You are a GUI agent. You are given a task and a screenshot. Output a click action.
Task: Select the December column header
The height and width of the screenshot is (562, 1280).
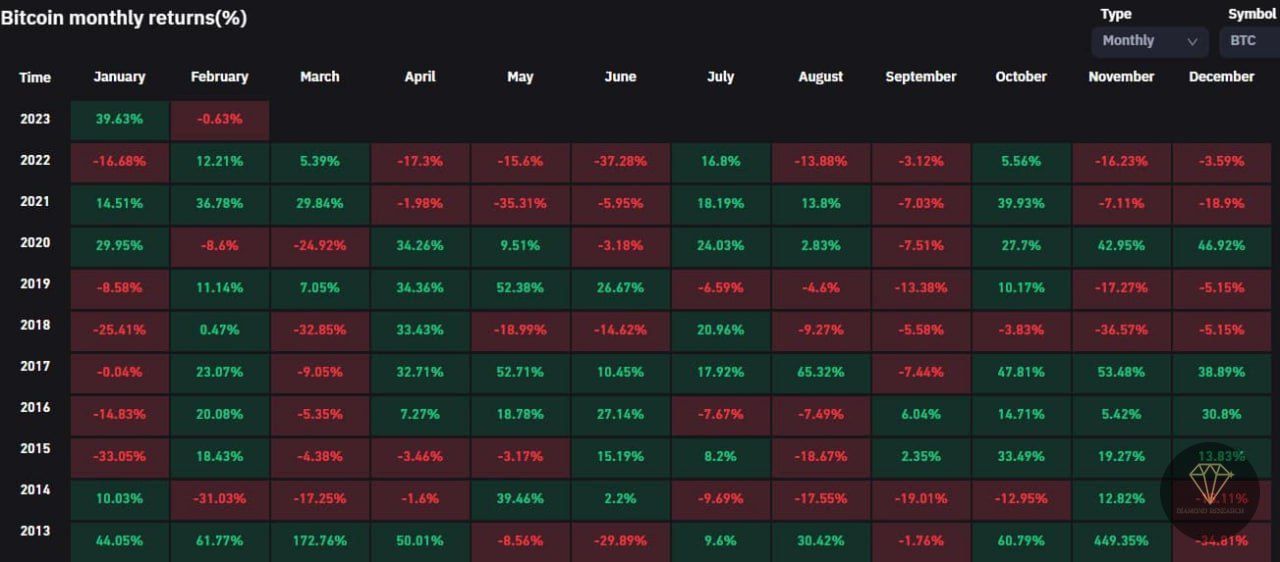coord(1221,77)
